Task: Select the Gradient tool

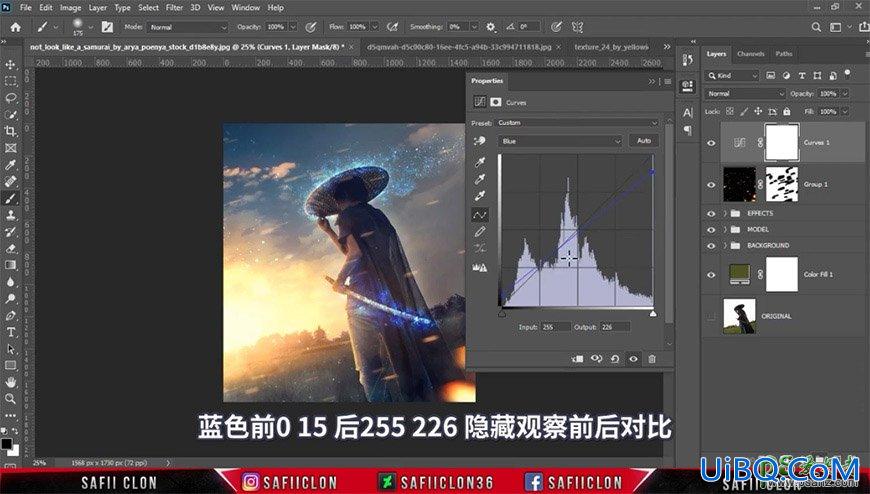Action: (x=10, y=265)
